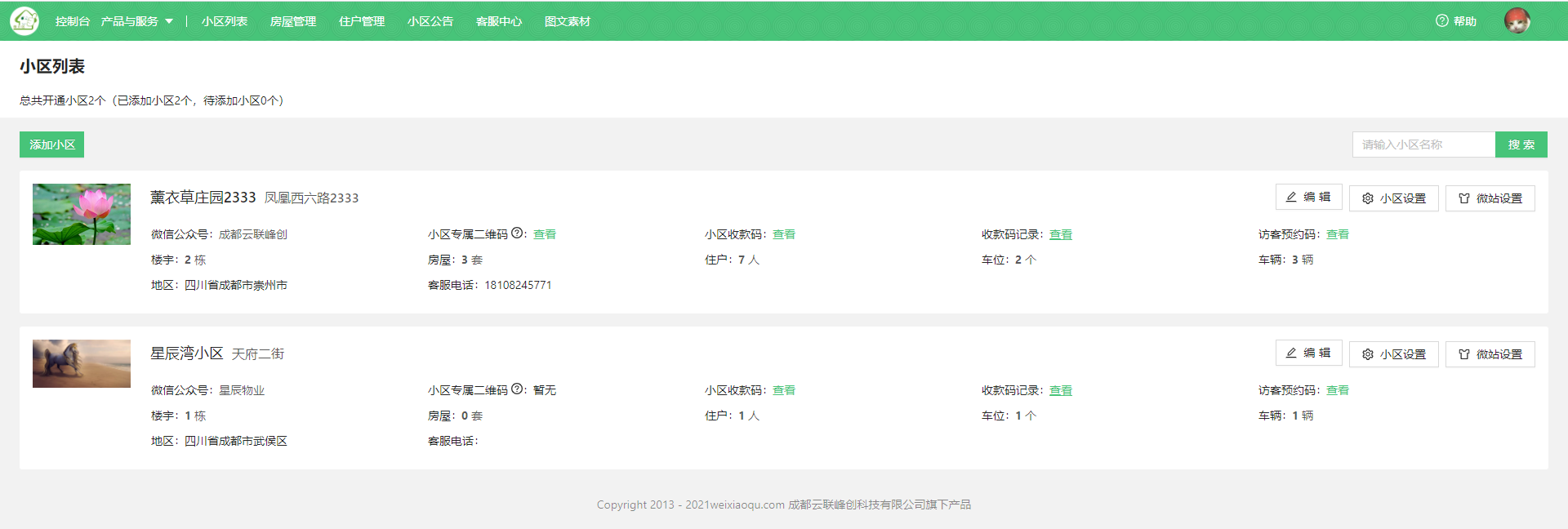
Task: Click the green site logo icon
Action: pyautogui.click(x=24, y=20)
